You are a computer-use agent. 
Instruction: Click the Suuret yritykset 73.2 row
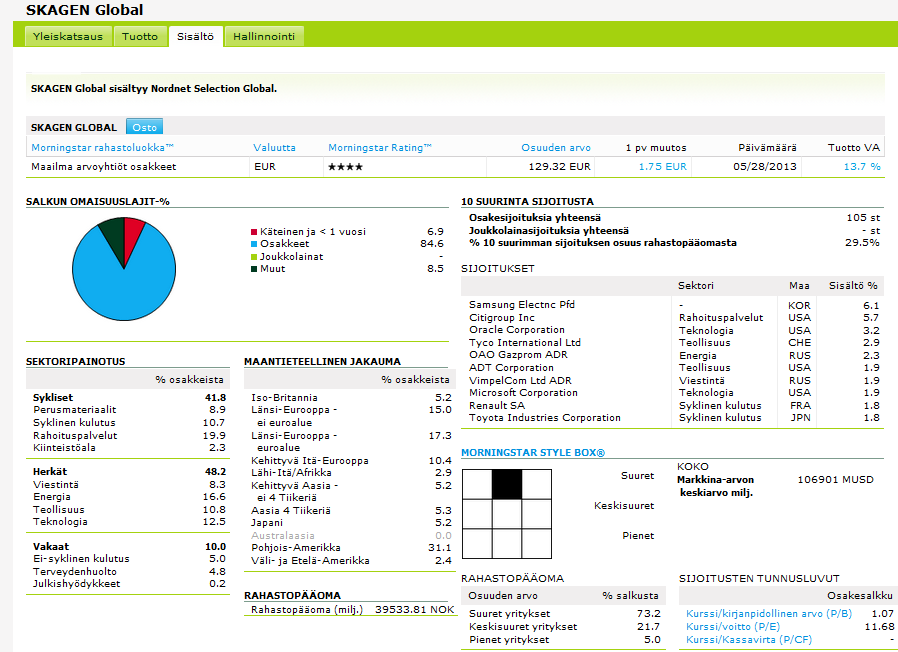click(x=565, y=614)
